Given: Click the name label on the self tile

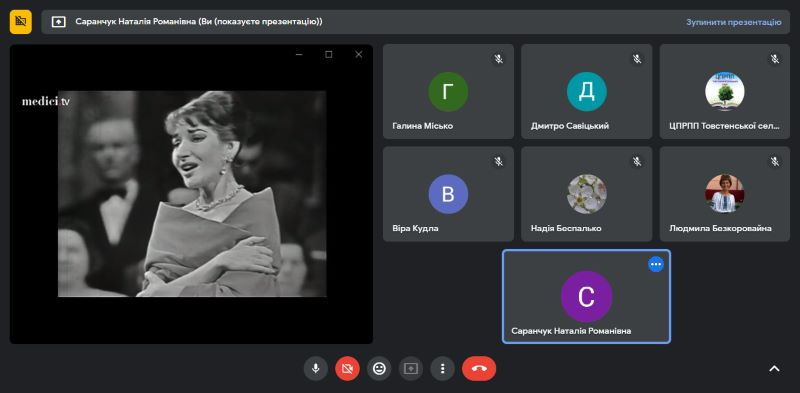Looking at the screenshot, I should click(x=571, y=331).
